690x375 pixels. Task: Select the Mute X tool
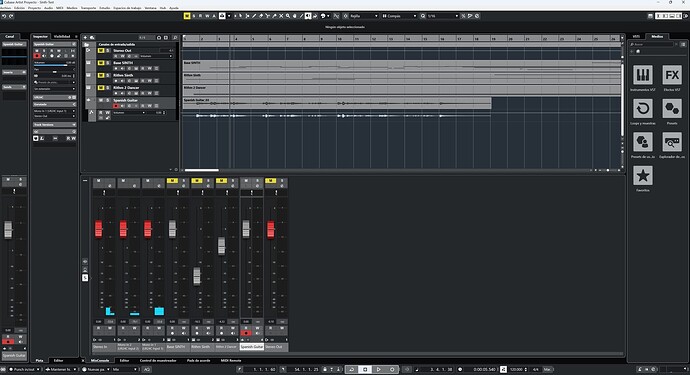point(281,16)
